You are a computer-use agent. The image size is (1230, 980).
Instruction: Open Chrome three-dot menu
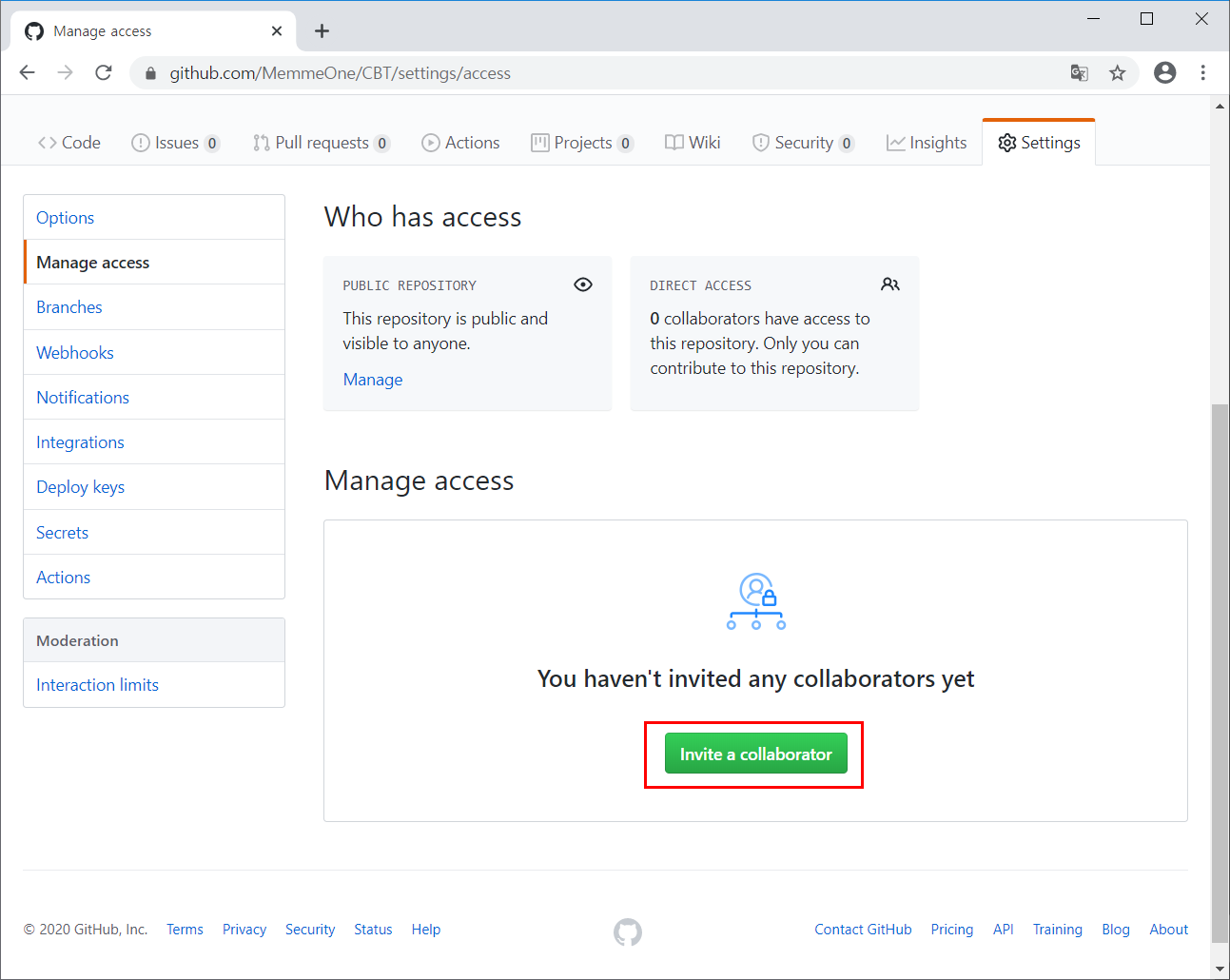[x=1203, y=73]
